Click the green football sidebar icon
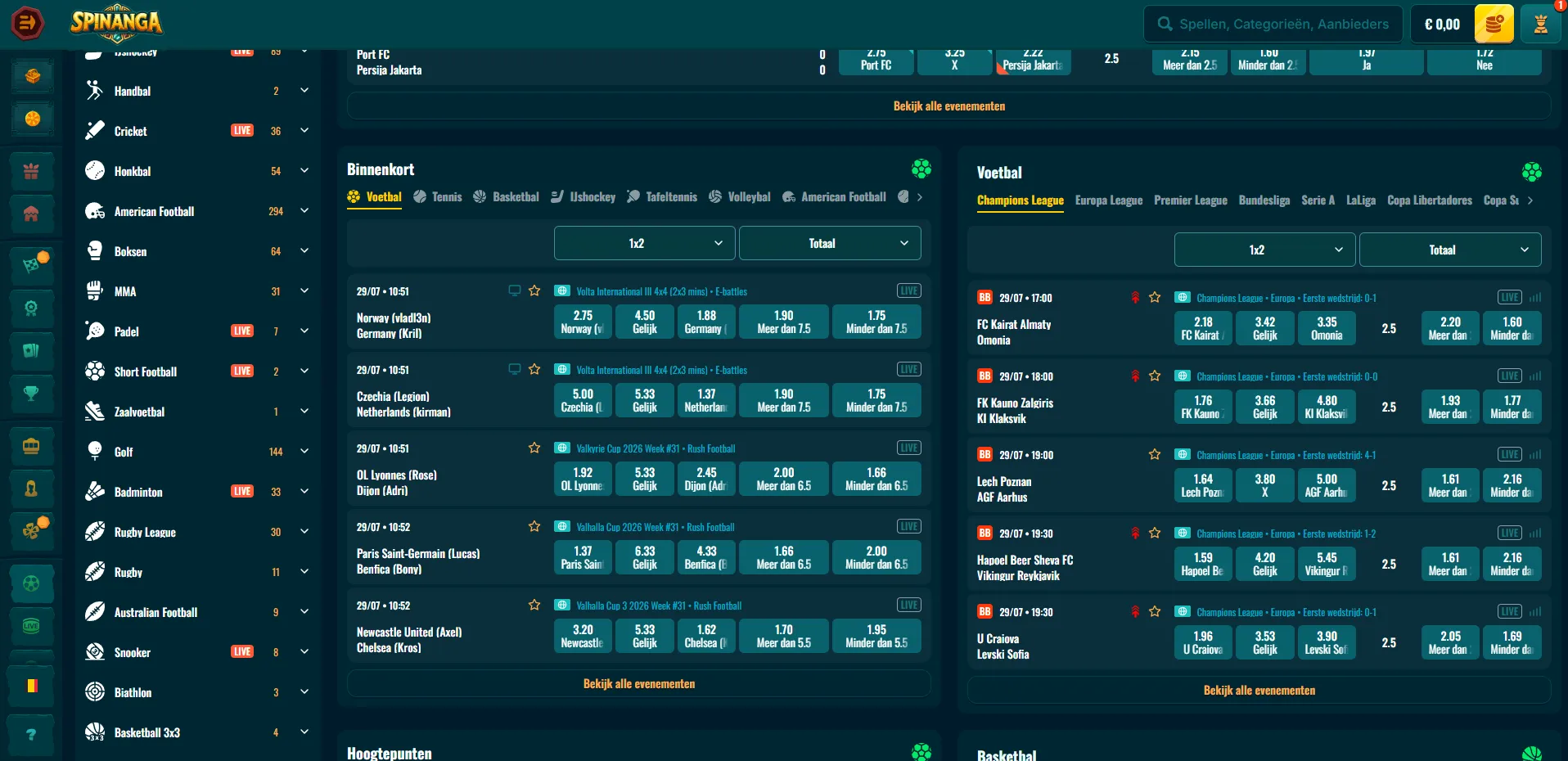The width and height of the screenshot is (1568, 761). point(31,583)
